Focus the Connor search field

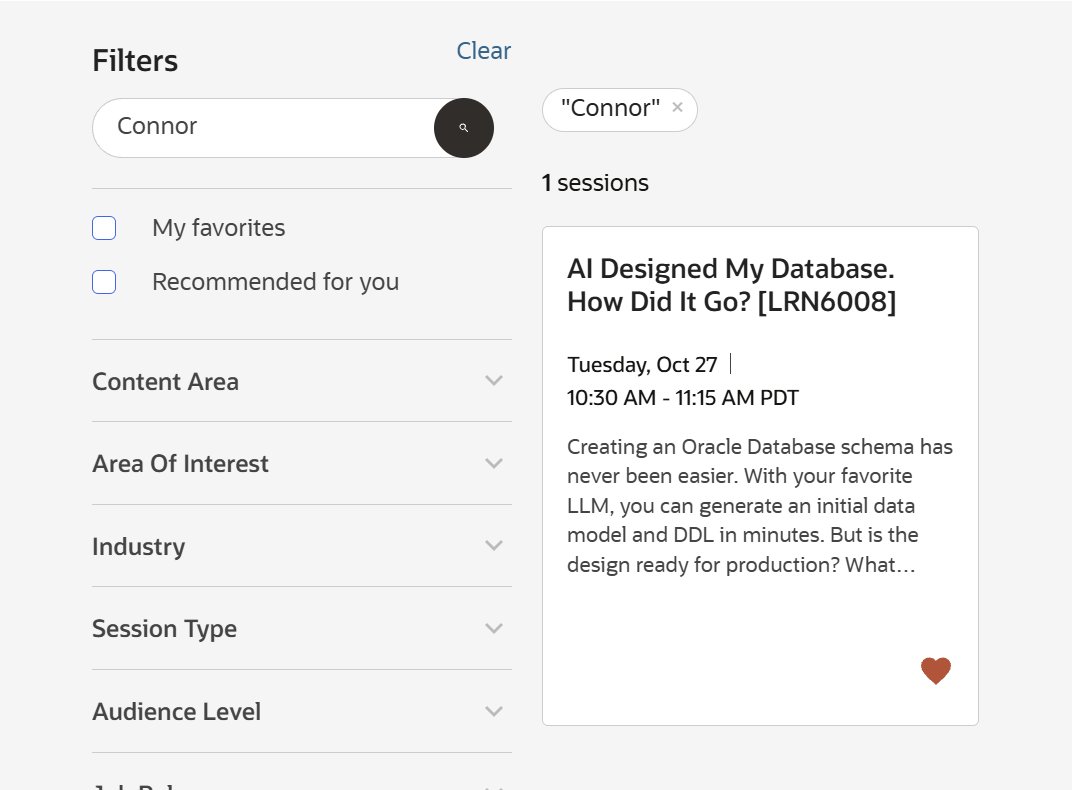pos(263,128)
